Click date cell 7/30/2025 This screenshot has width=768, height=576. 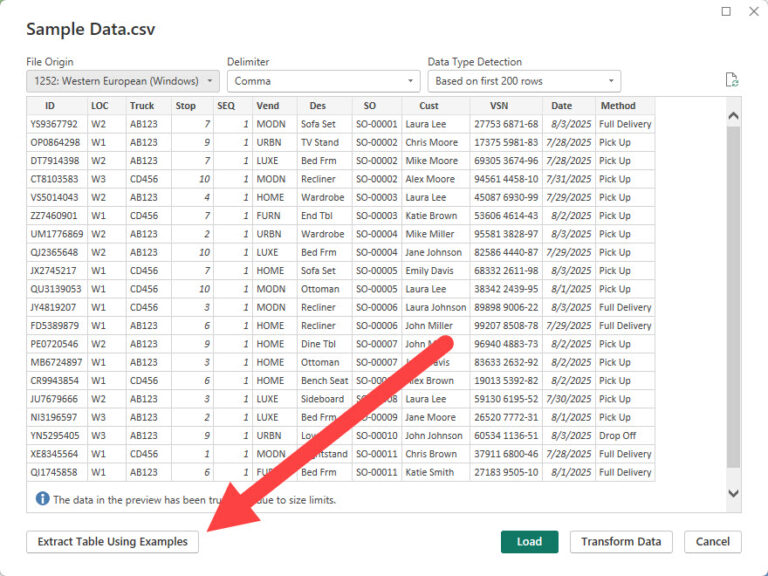569,399
